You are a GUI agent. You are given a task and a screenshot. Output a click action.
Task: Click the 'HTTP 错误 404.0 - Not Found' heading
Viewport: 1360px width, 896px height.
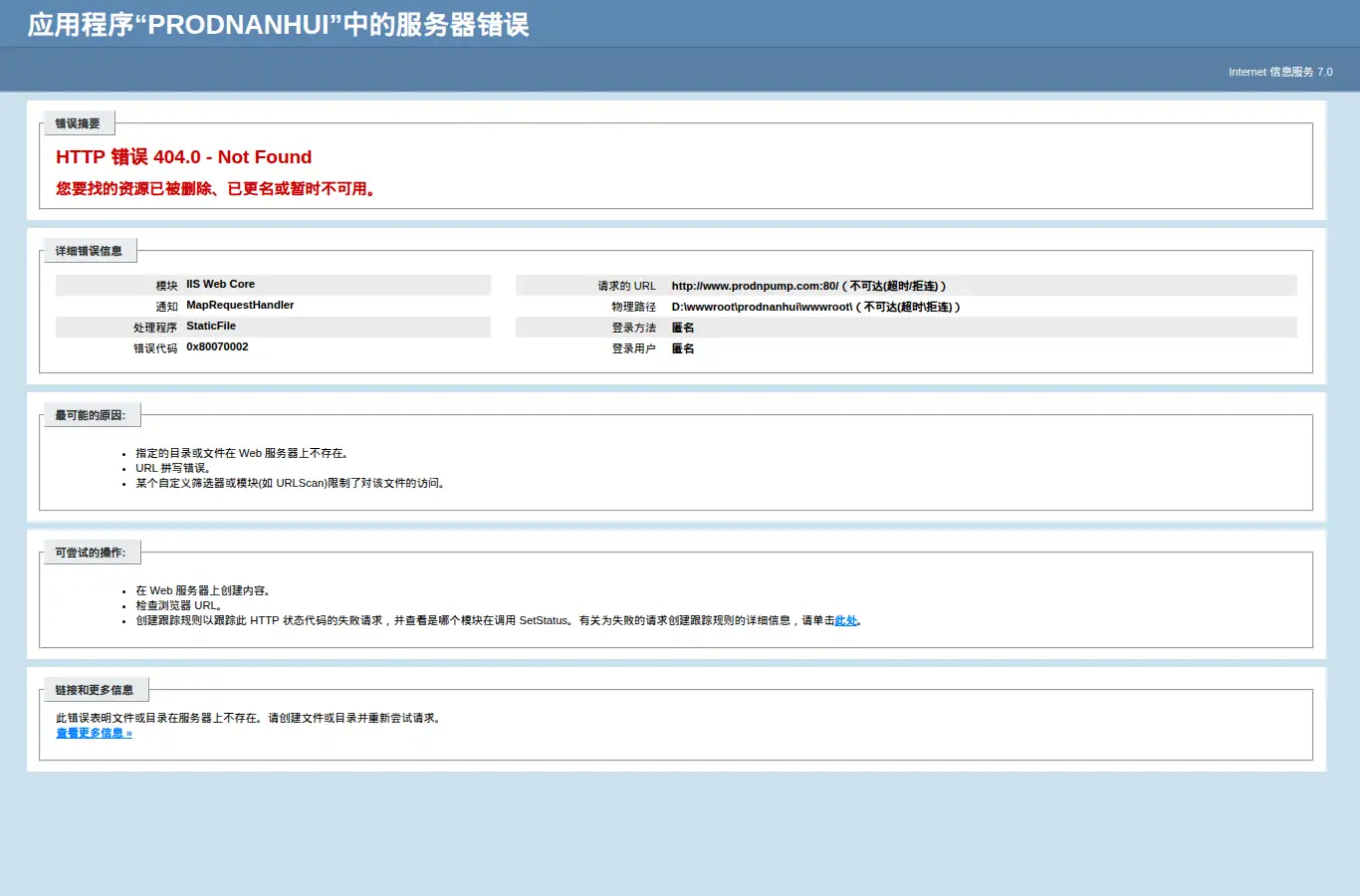pos(184,157)
